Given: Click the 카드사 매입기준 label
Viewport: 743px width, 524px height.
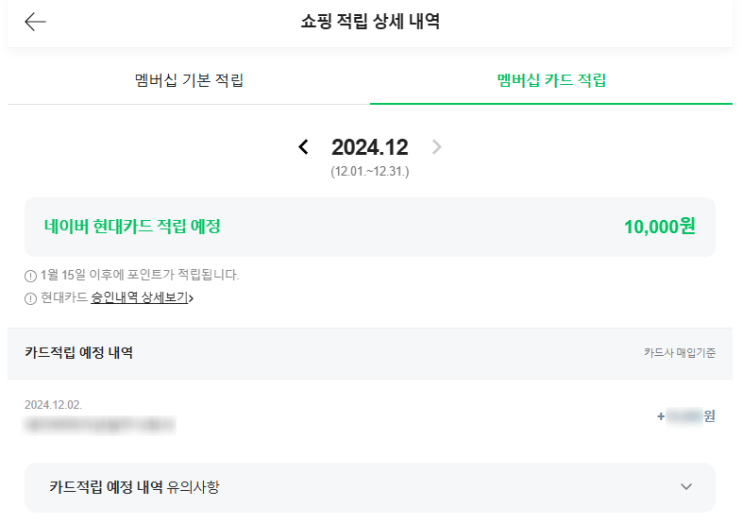Looking at the screenshot, I should tap(680, 353).
